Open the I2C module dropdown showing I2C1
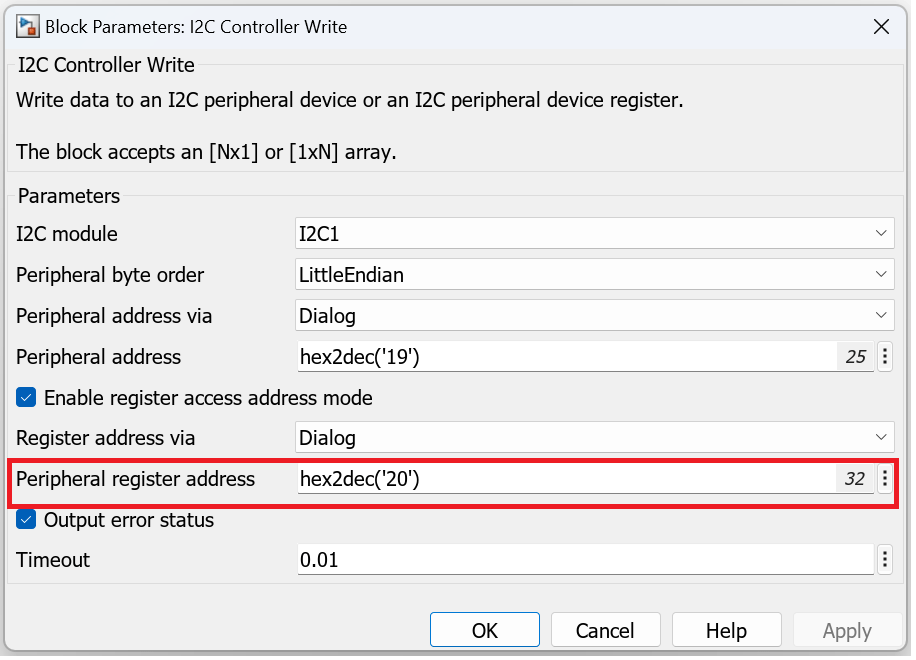 590,233
